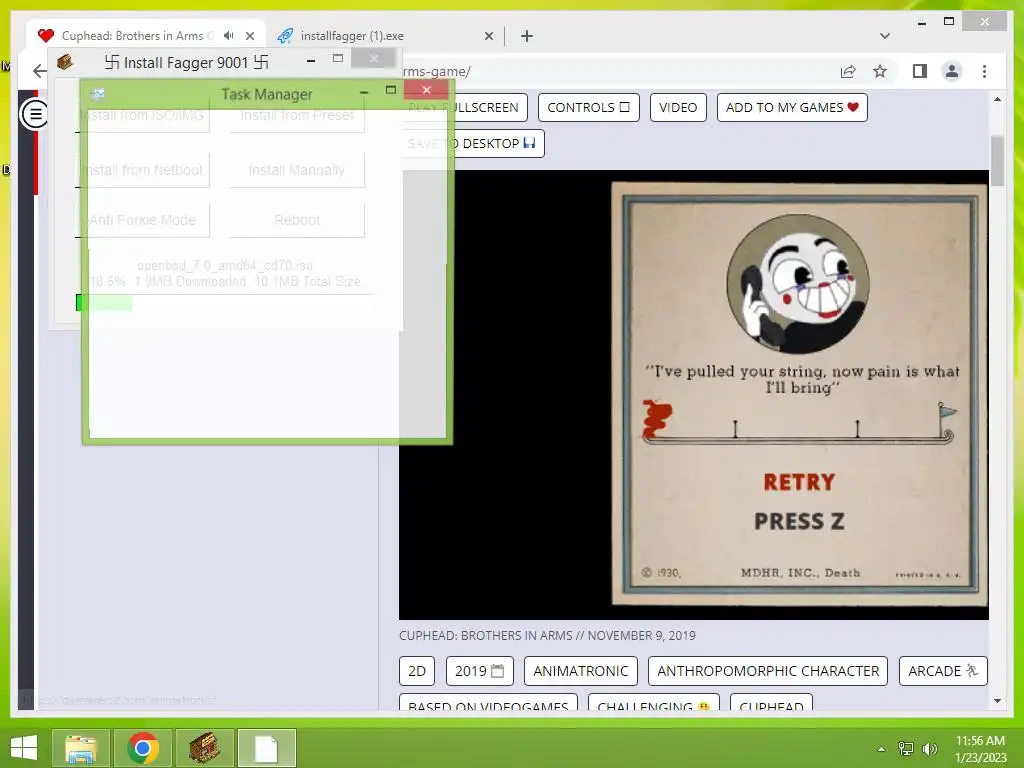
Task: Open the network icon in the system tray
Action: click(906, 749)
